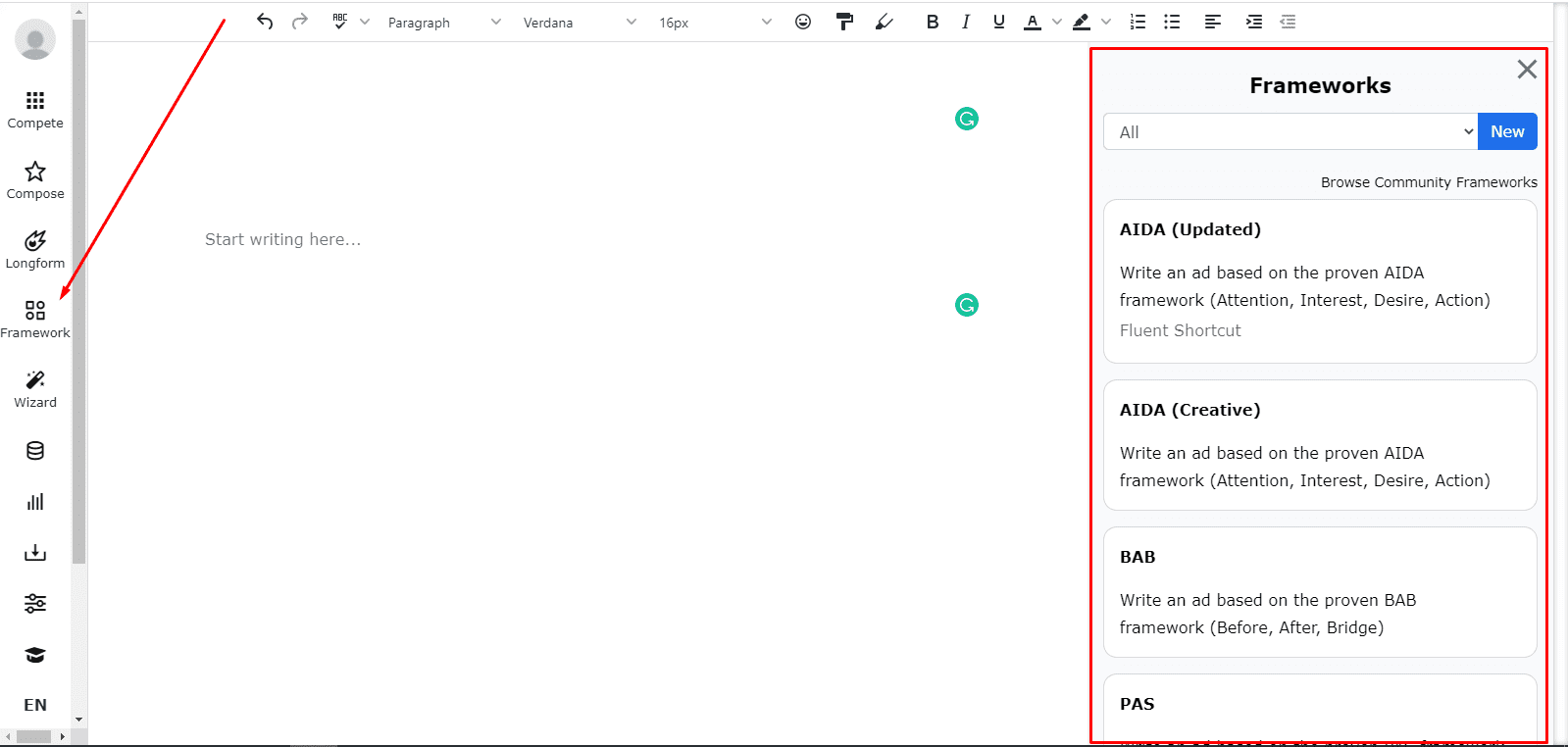Undo the last edit
The height and width of the screenshot is (747, 1568).
tap(265, 22)
